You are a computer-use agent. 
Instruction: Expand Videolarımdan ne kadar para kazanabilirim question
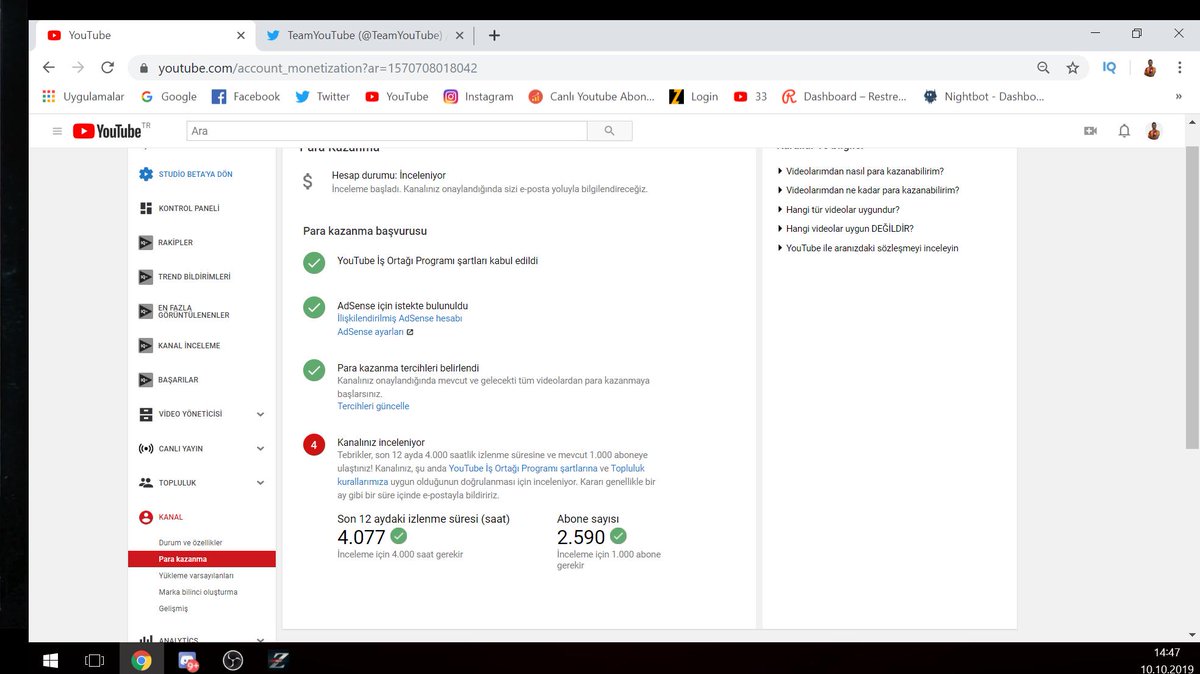pos(873,190)
